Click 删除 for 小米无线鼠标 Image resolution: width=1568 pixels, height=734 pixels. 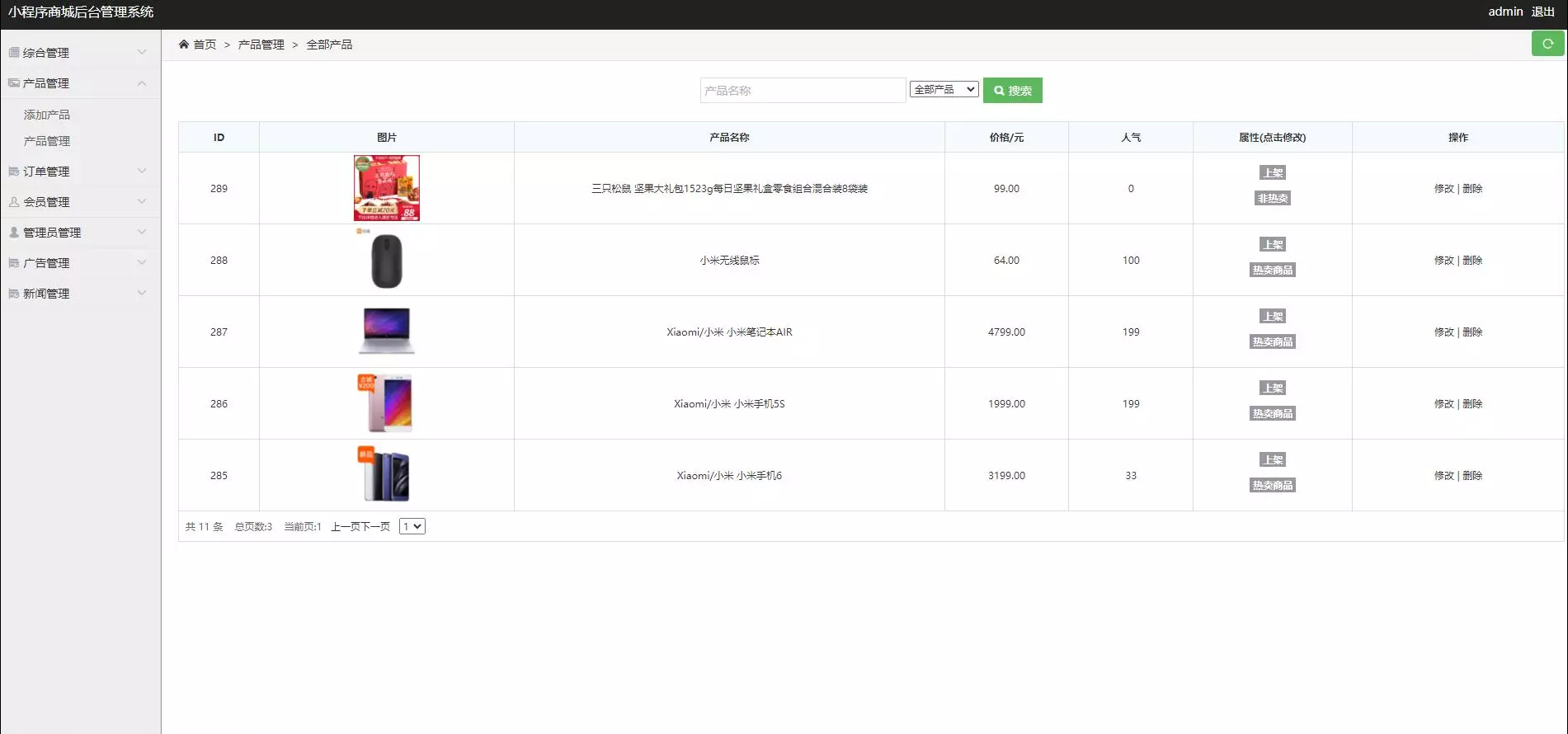tap(1472, 260)
